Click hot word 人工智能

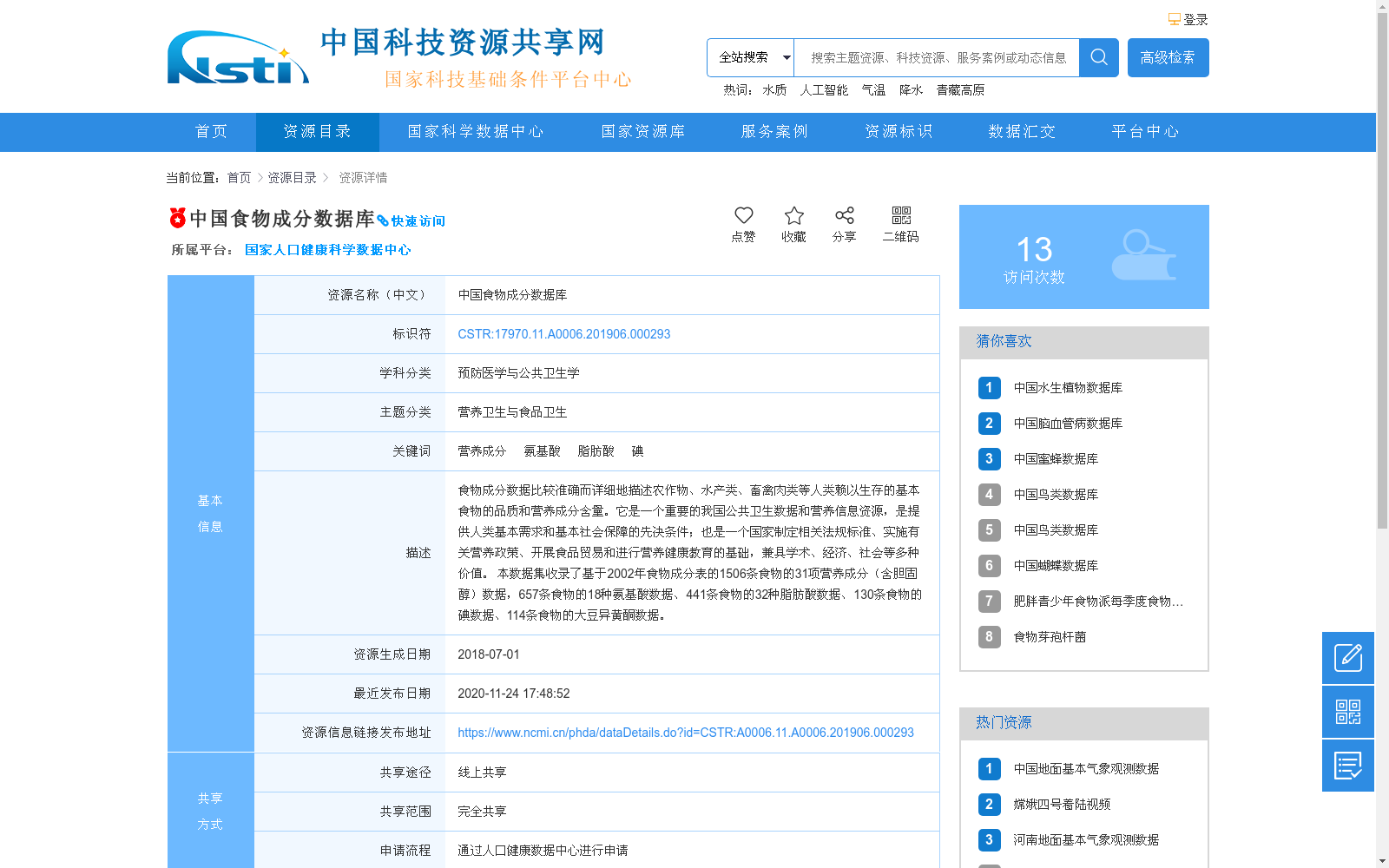[x=824, y=89]
